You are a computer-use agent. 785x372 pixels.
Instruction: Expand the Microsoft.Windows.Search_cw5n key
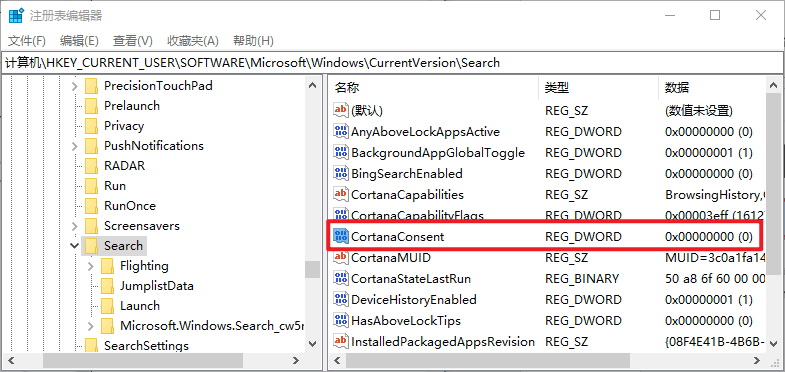pyautogui.click(x=91, y=326)
